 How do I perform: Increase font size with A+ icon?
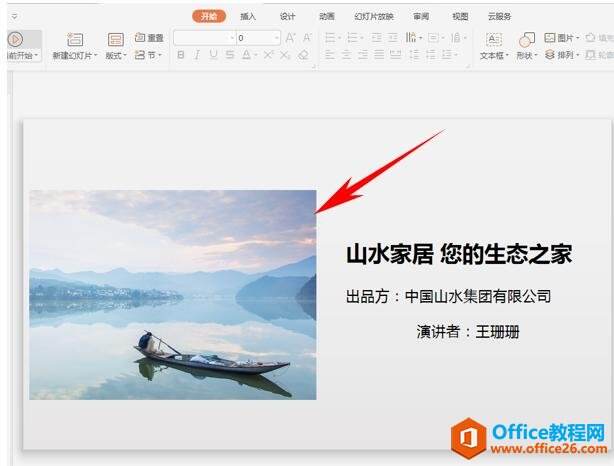(x=290, y=38)
